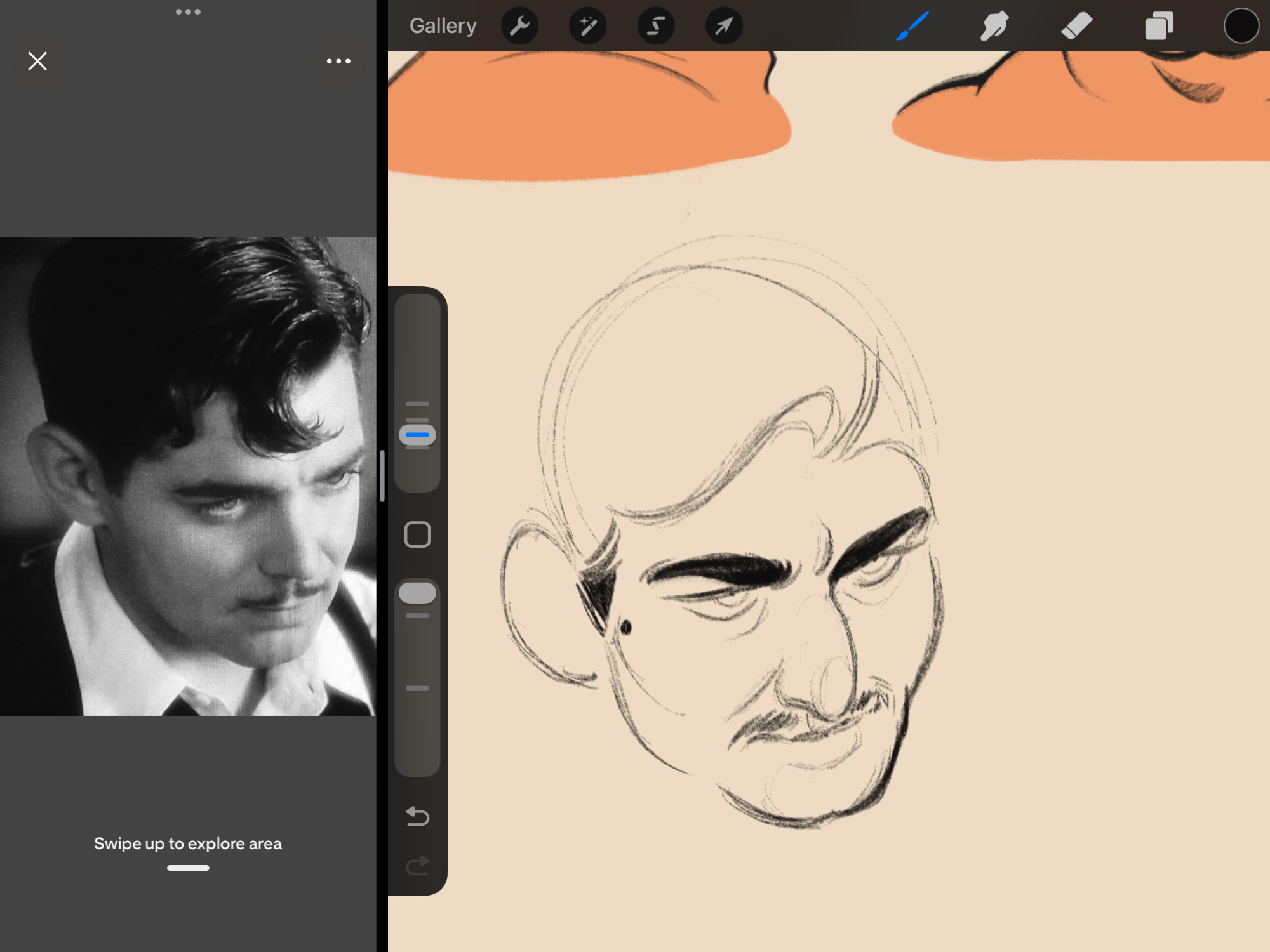Open the active color picker circle

(1241, 26)
